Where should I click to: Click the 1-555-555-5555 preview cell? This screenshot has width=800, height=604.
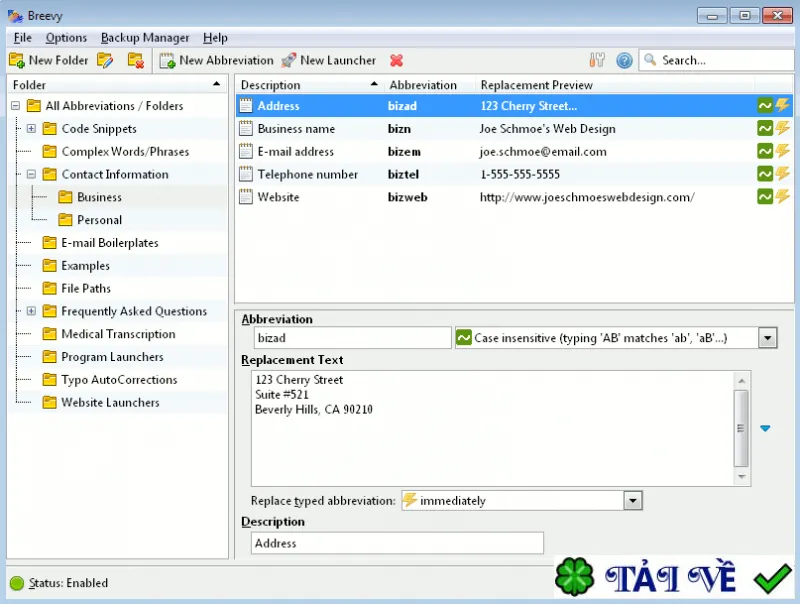point(520,174)
